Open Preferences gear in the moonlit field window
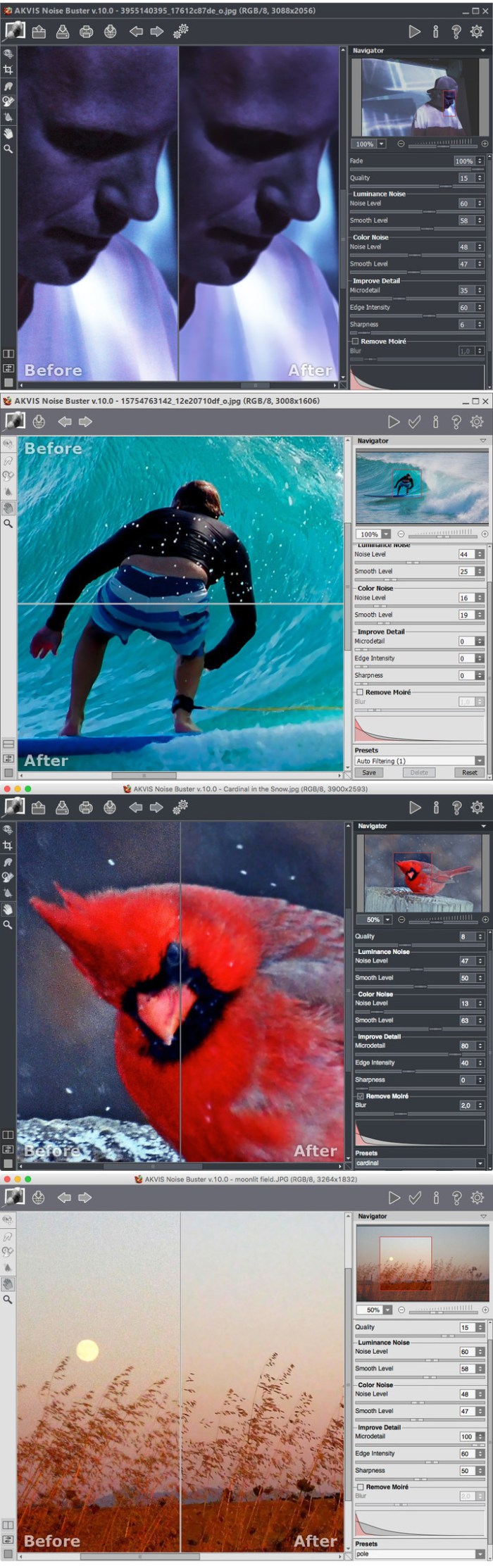 point(477,1198)
